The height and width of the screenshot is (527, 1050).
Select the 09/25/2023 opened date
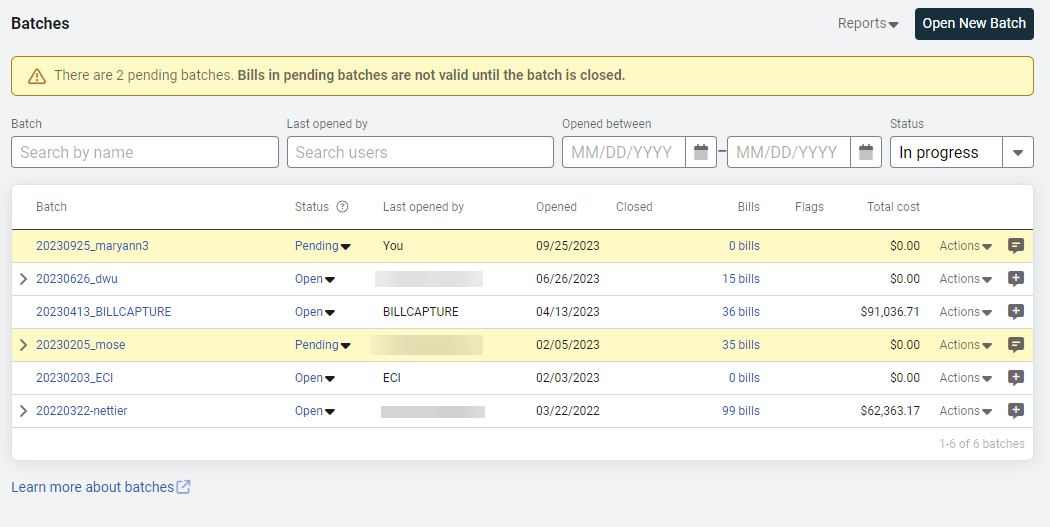pos(568,246)
